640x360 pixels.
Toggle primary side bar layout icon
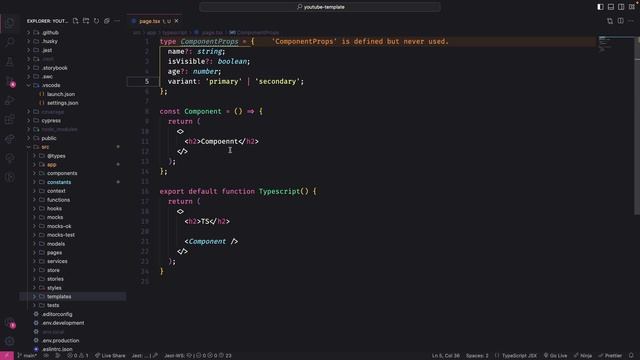click(600, 7)
